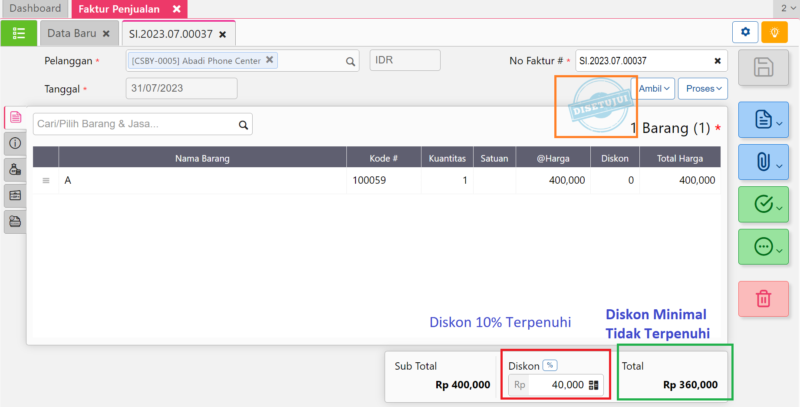Click the green list view icon

click(19, 33)
